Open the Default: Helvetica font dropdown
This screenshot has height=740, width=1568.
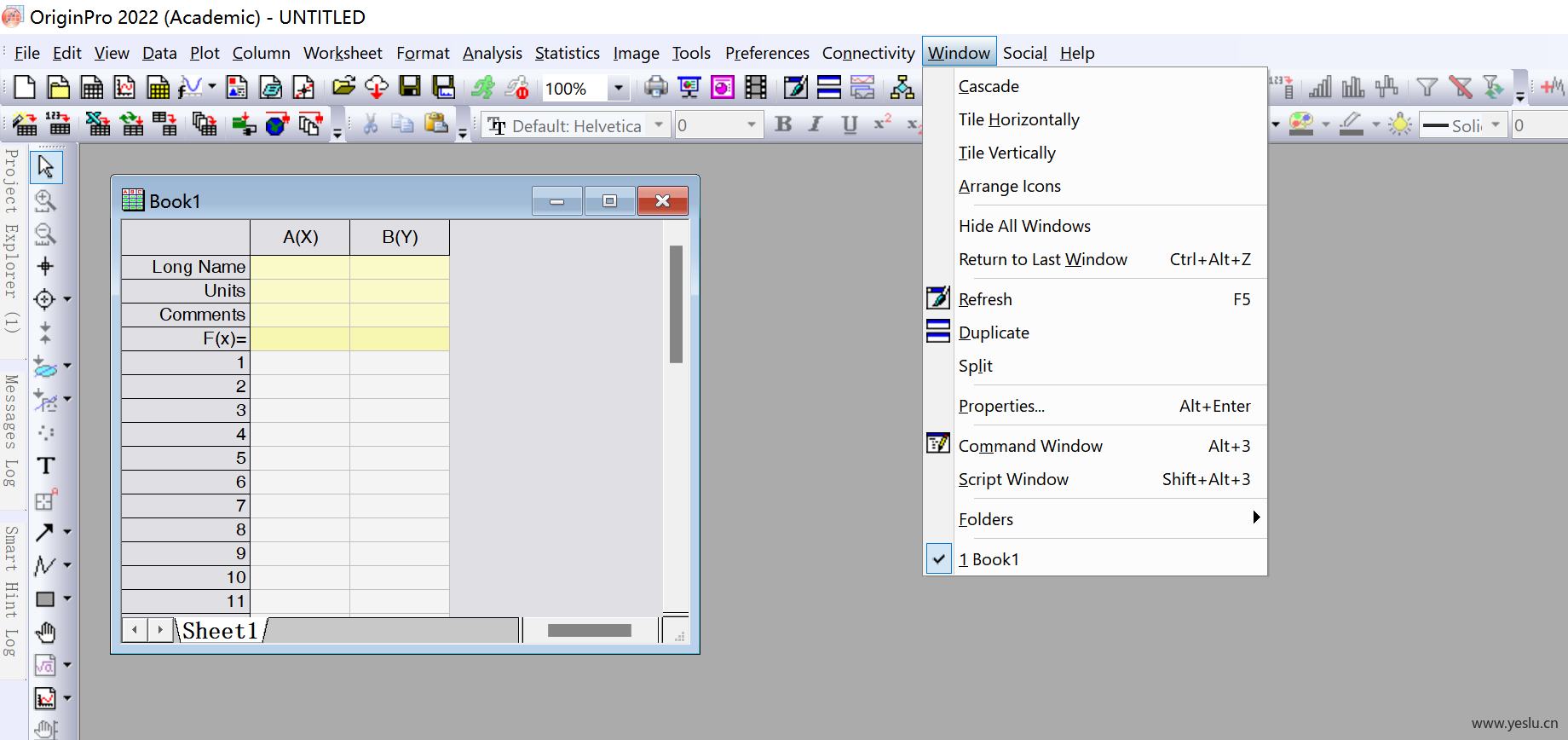659,125
